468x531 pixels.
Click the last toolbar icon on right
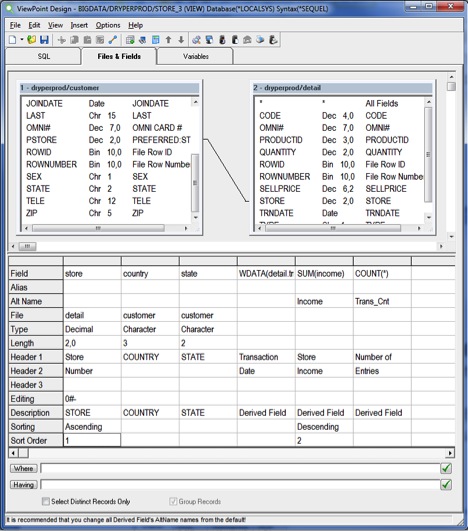pyautogui.click(x=273, y=40)
